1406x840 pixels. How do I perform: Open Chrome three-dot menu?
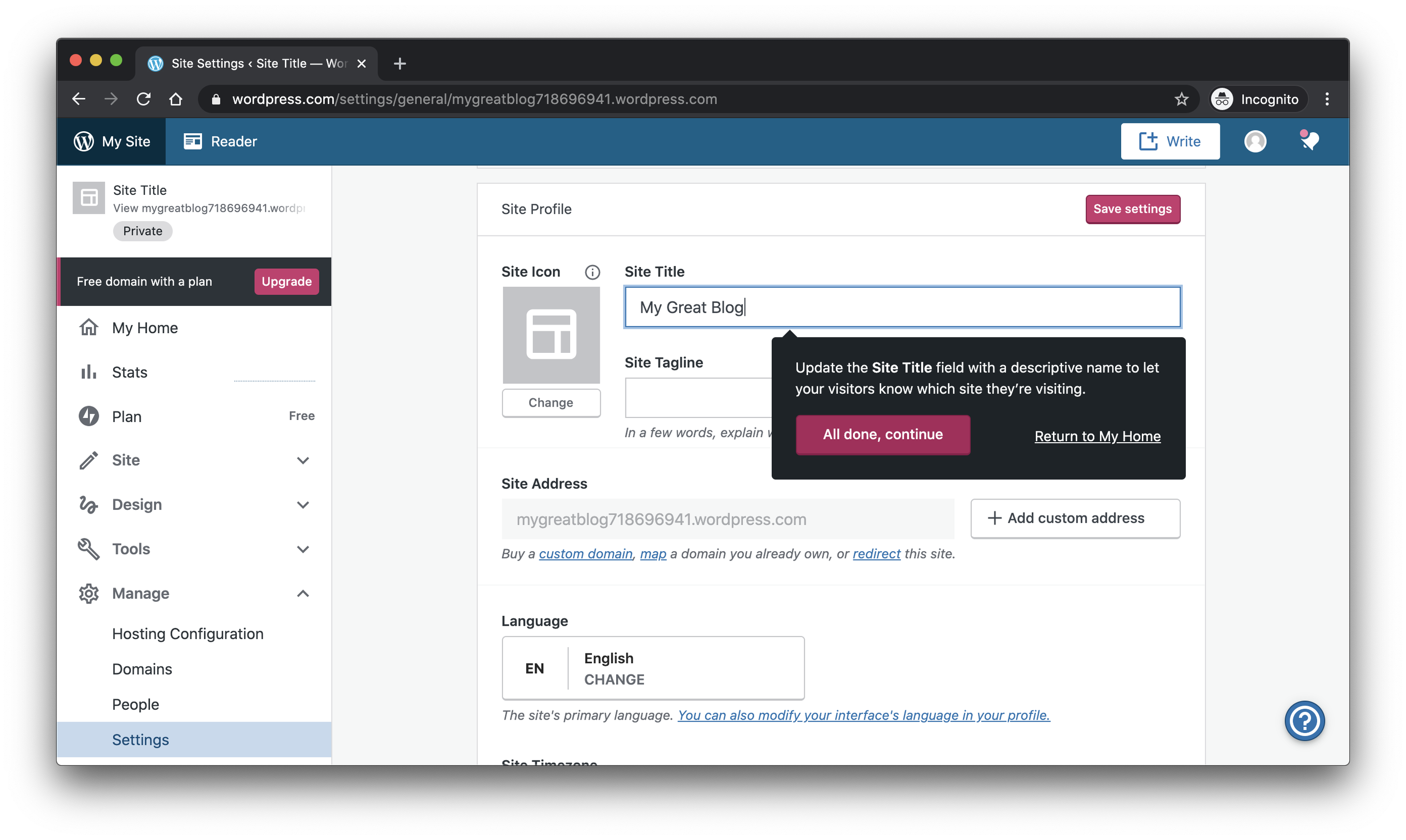tap(1327, 99)
